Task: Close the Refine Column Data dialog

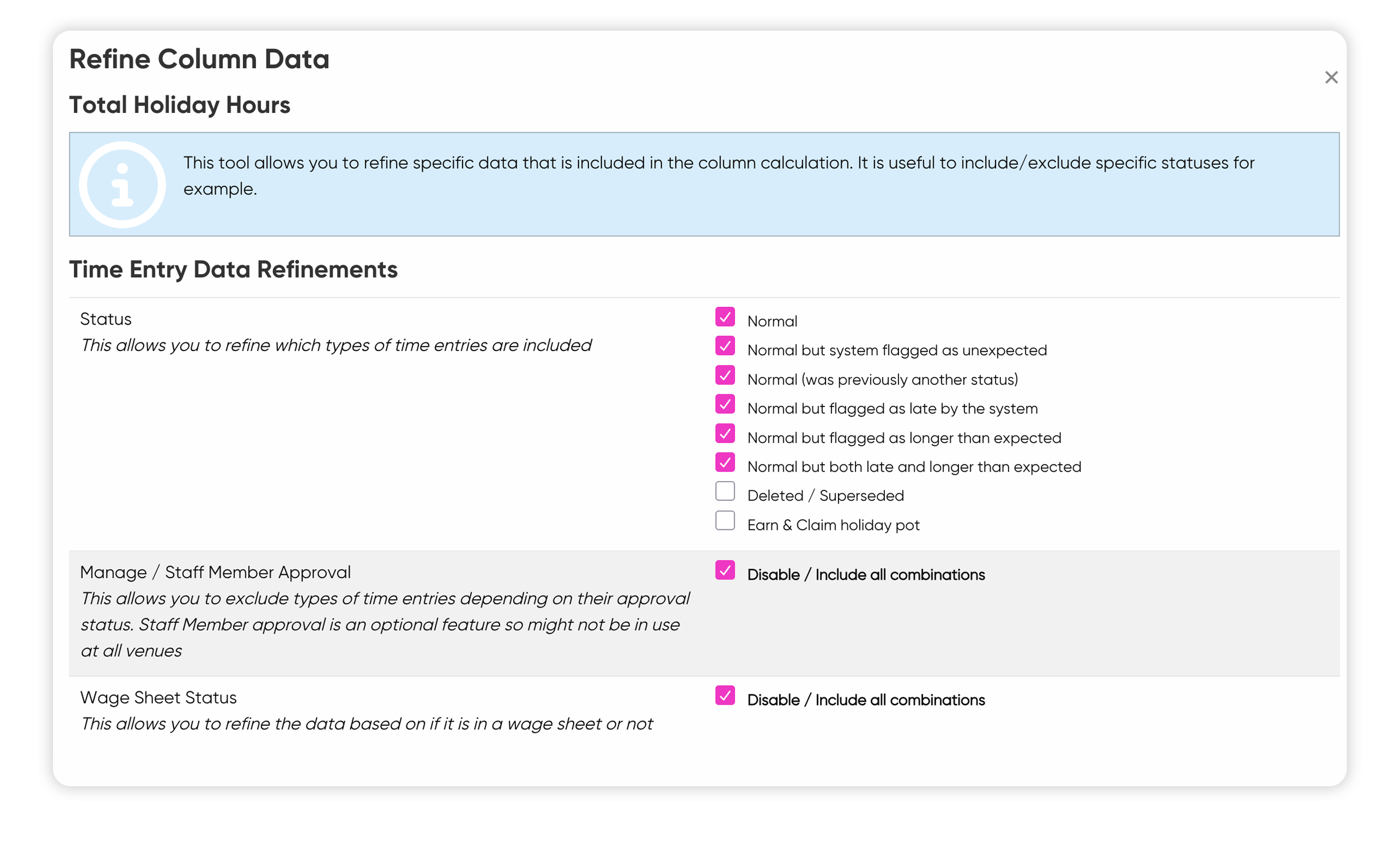Action: 1331,77
